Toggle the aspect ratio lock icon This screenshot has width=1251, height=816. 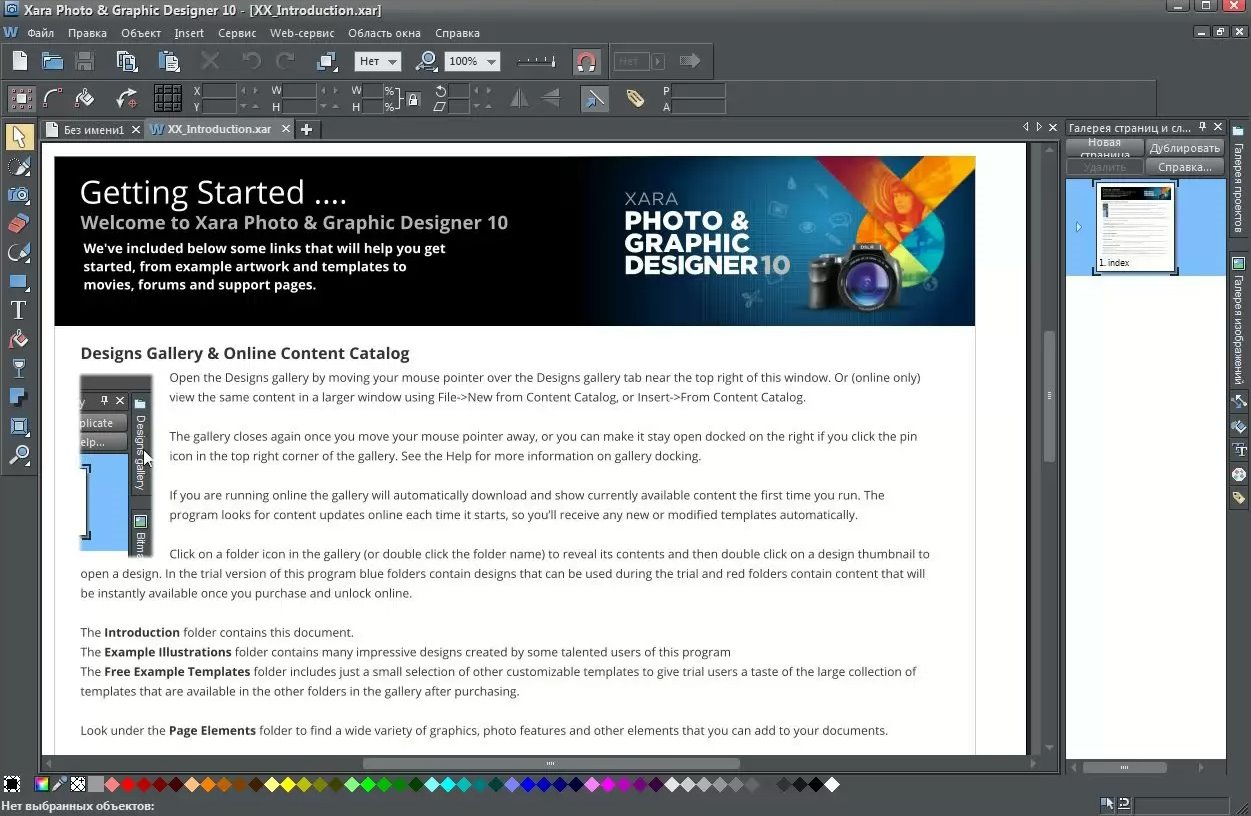[x=412, y=98]
